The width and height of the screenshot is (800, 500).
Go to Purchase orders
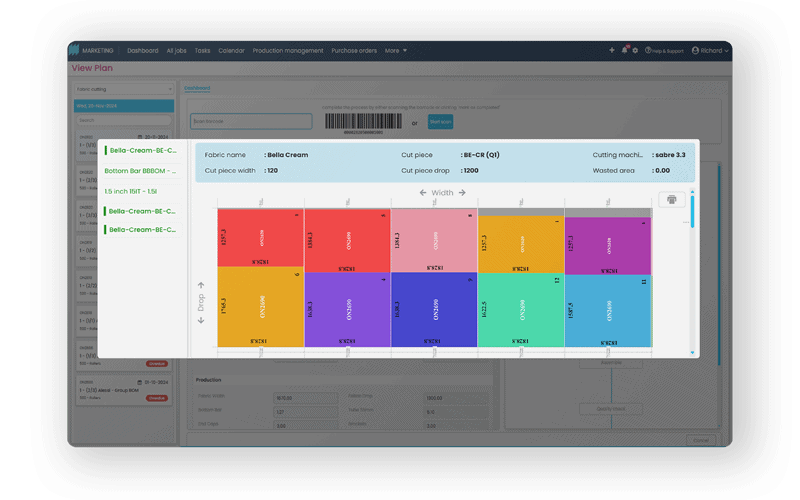[x=354, y=50]
